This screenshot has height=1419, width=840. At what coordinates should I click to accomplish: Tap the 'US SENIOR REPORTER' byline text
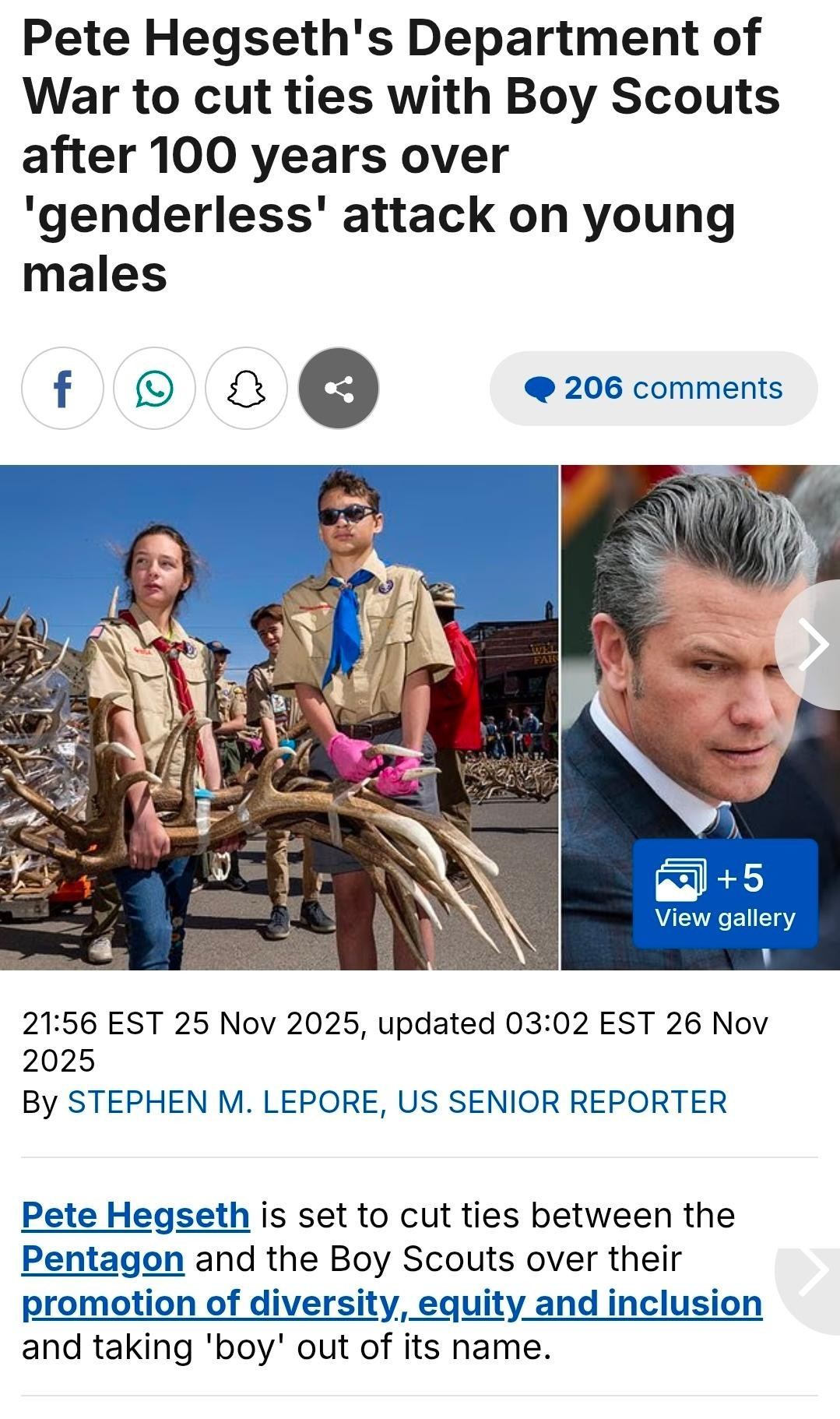point(562,1102)
